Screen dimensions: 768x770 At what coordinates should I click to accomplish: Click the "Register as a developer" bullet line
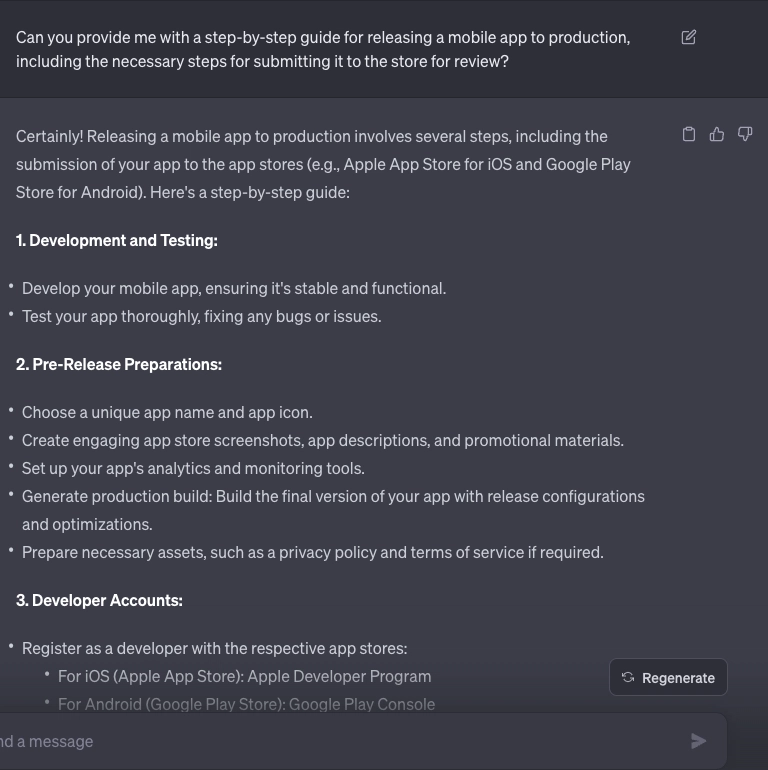click(x=214, y=648)
